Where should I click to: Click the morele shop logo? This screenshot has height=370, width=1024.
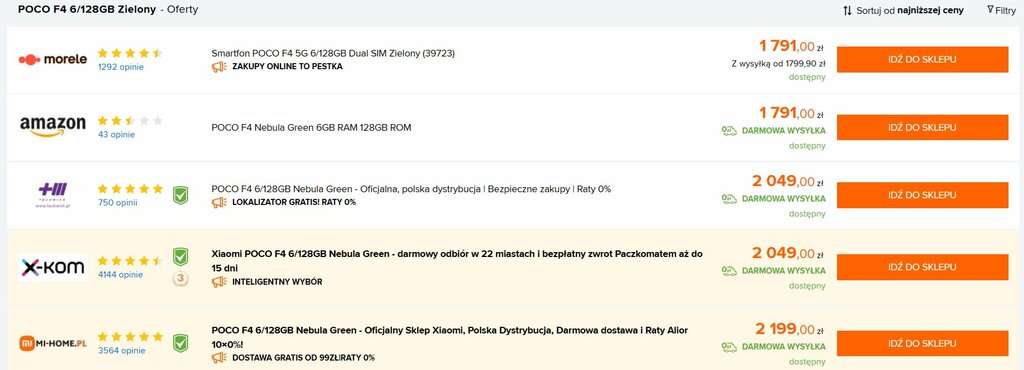click(x=53, y=59)
